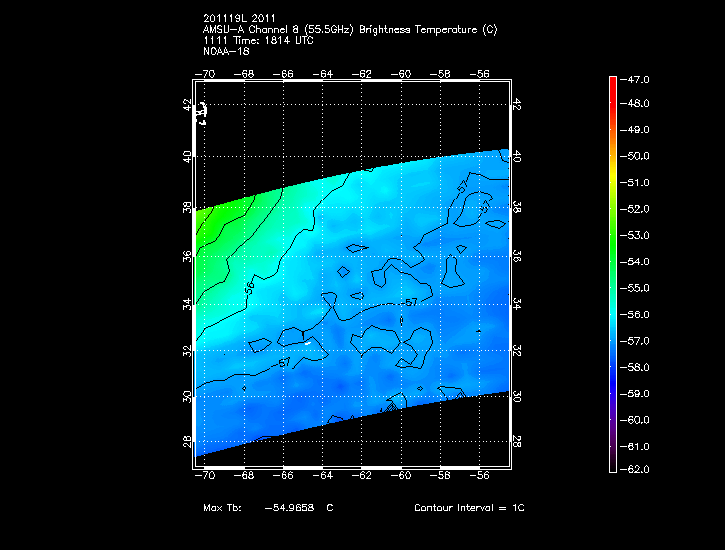Viewport: 725px width, 550px height.
Task: Click the -62 longitude label on bottom axis
Action: click(x=362, y=477)
